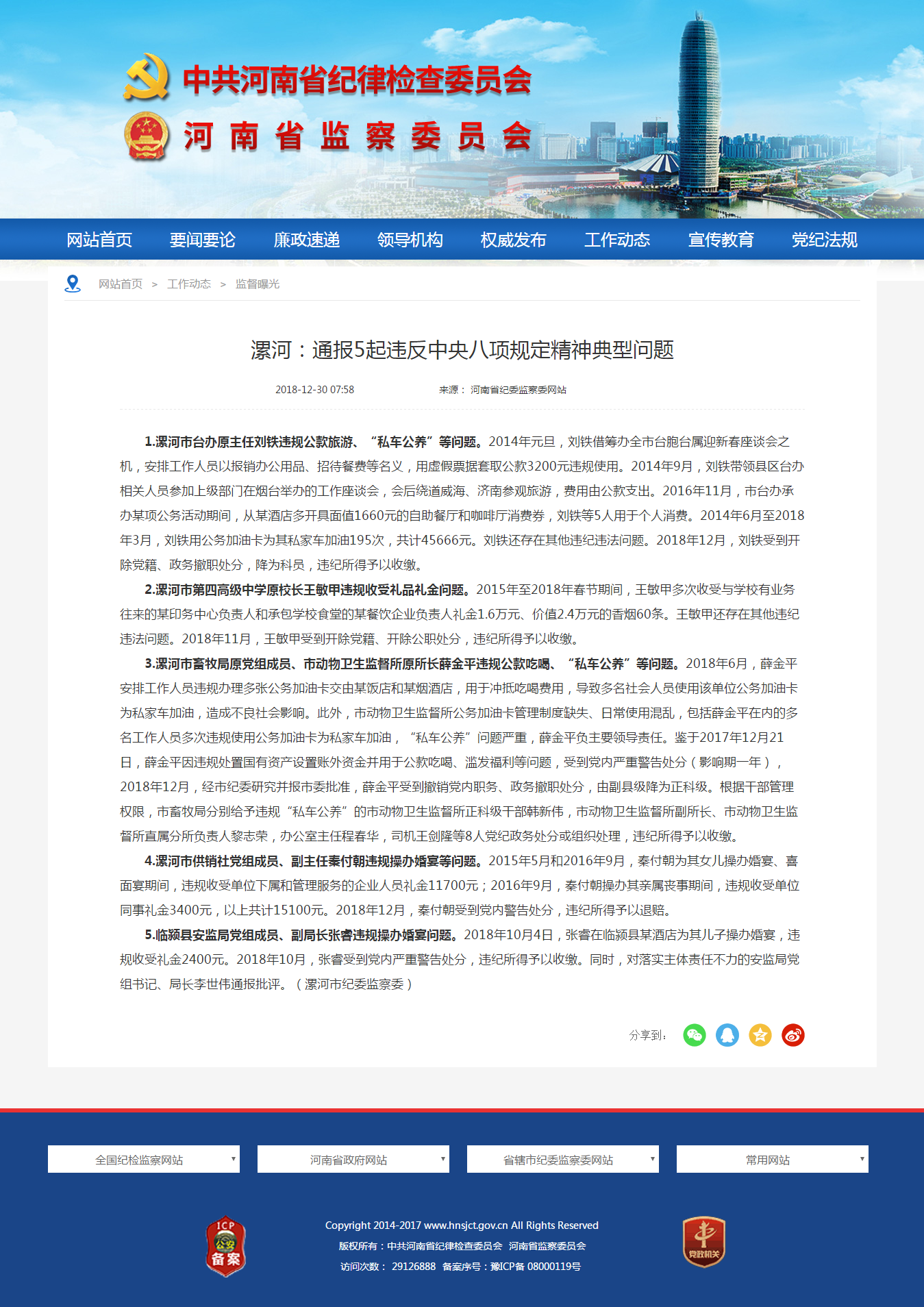Click copyright line with www.hnsjct.gov.cn
924x1307 pixels.
pyautogui.click(x=462, y=1225)
